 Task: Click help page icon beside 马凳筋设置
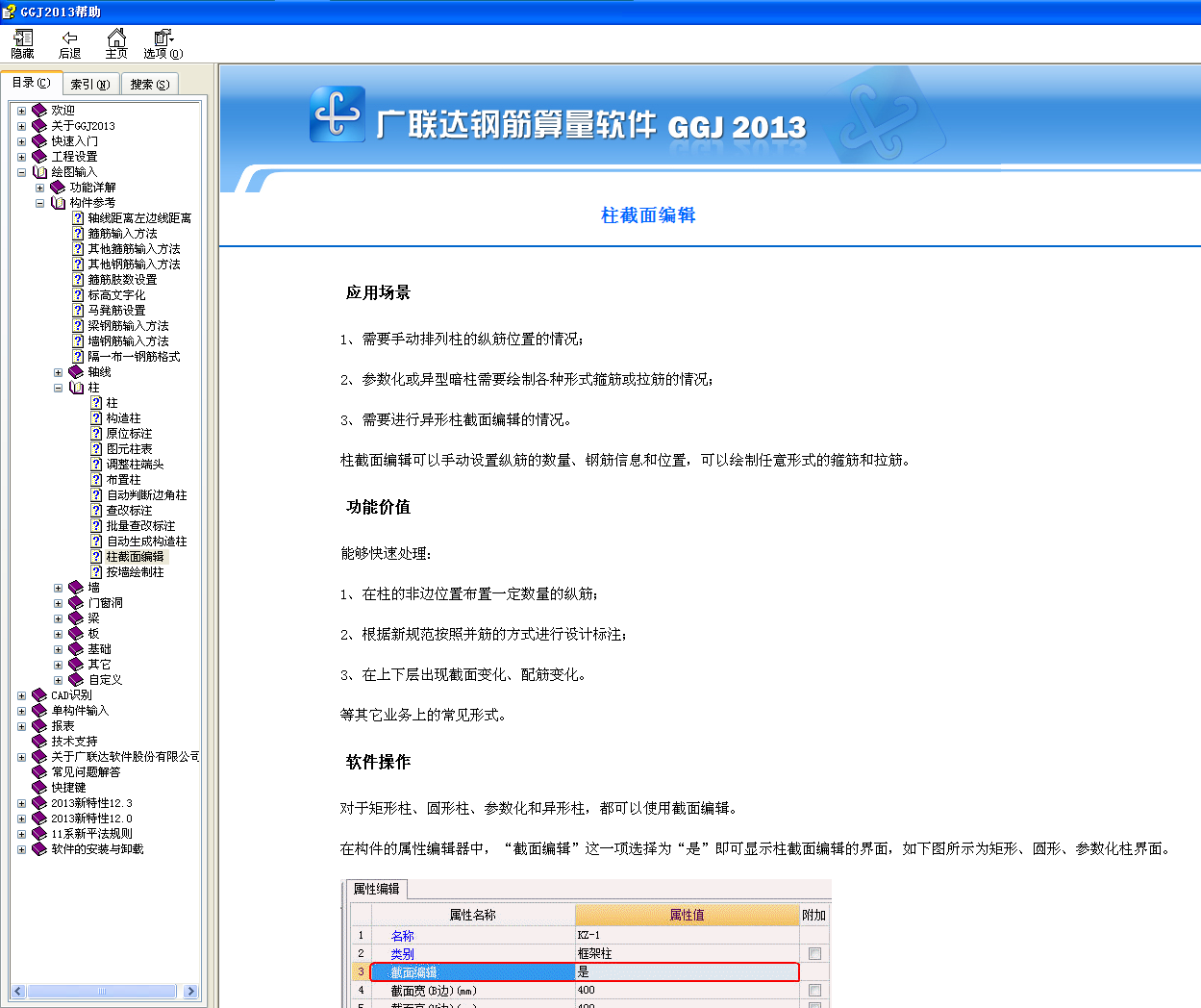(78, 311)
